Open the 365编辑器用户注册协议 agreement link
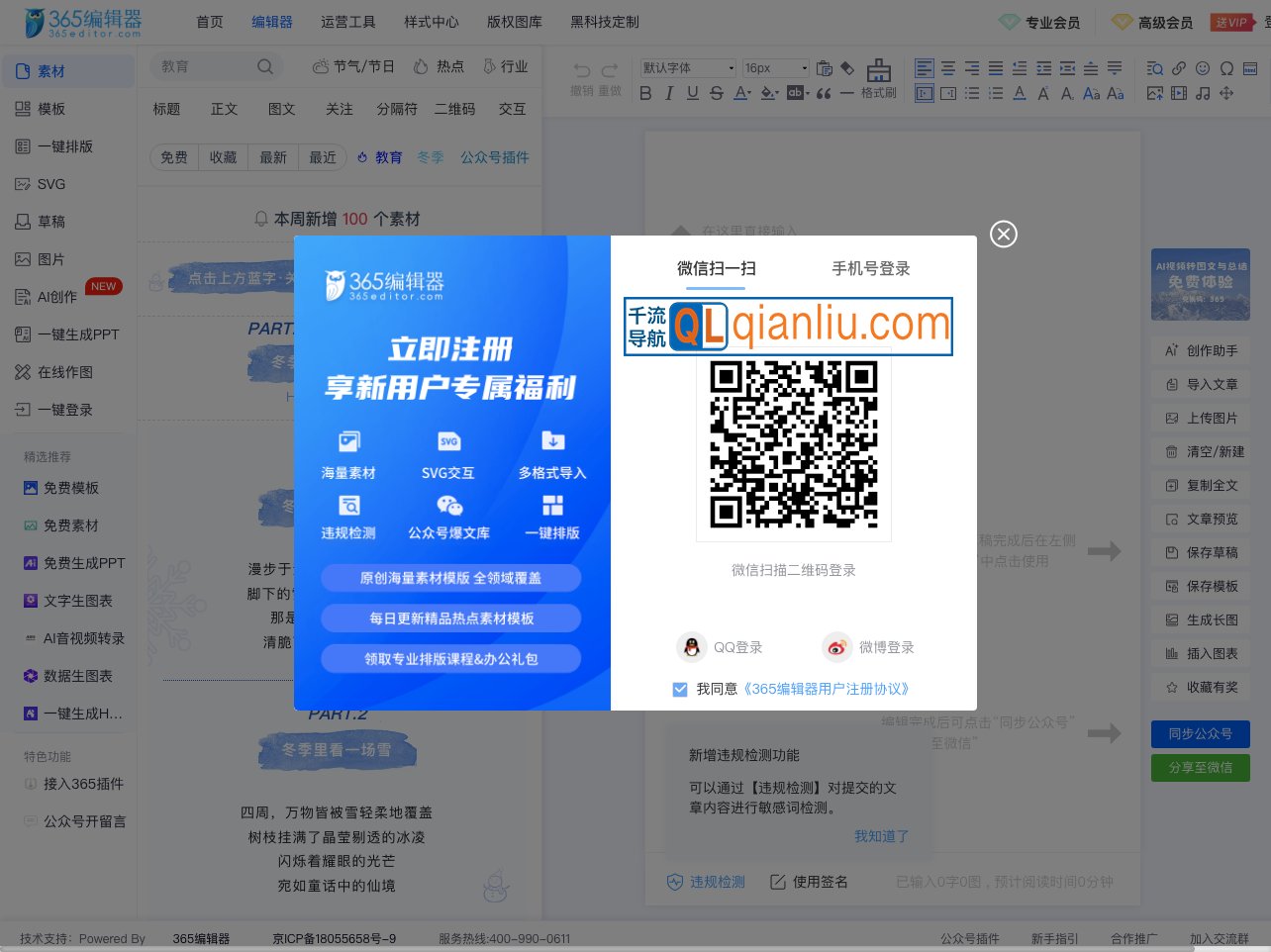 pyautogui.click(x=828, y=689)
